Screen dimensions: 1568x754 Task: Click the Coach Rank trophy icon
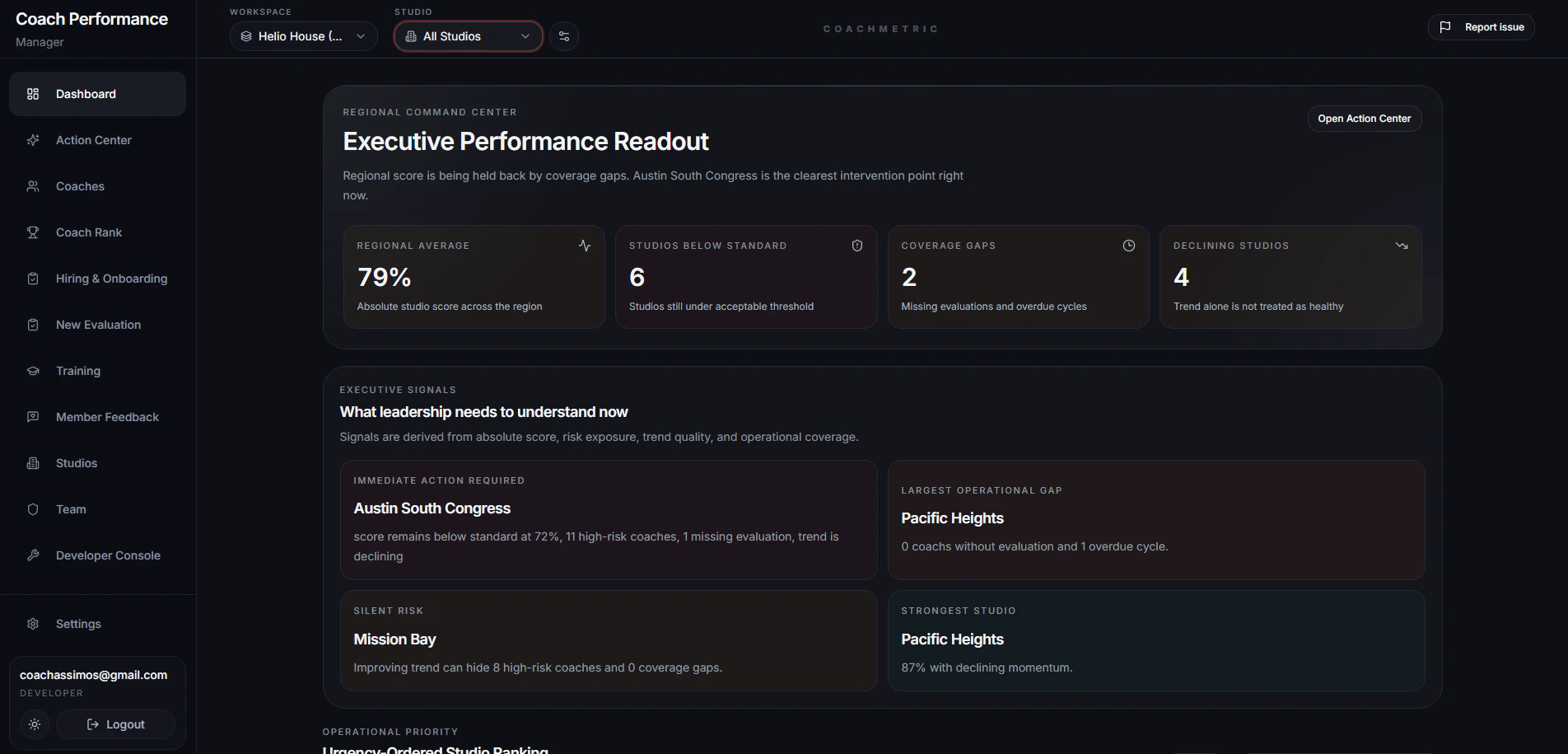[x=33, y=232]
